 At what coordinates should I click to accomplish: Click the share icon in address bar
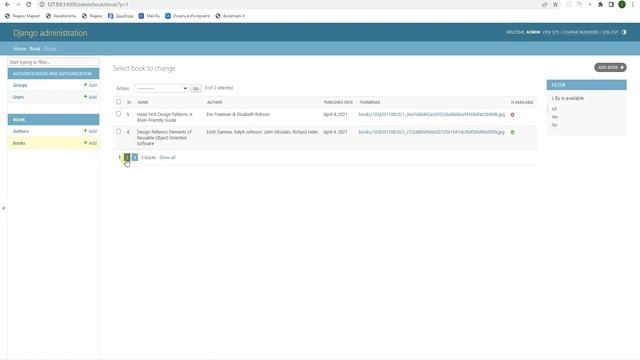pos(544,4)
